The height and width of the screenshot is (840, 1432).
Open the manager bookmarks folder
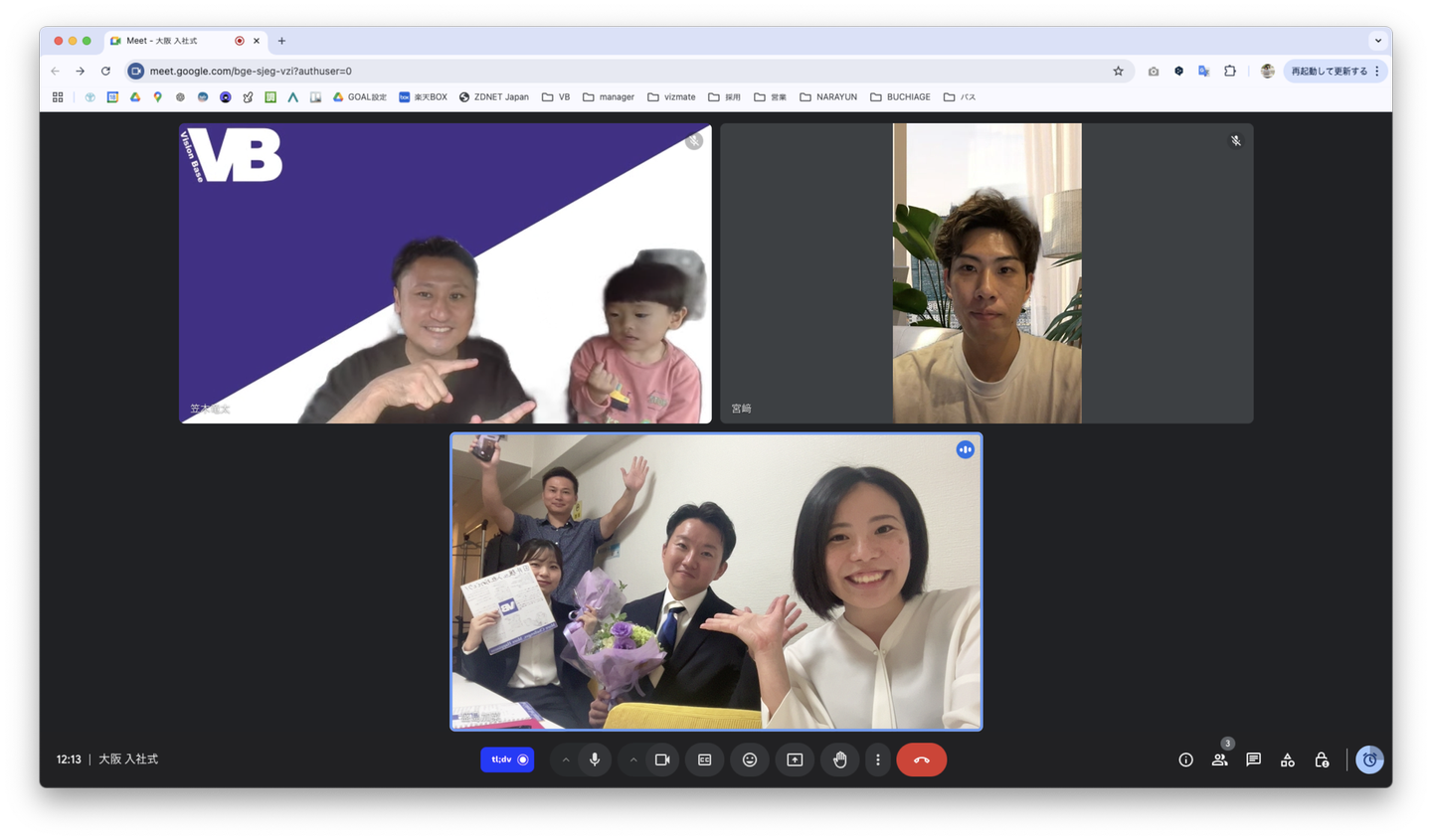(x=609, y=97)
